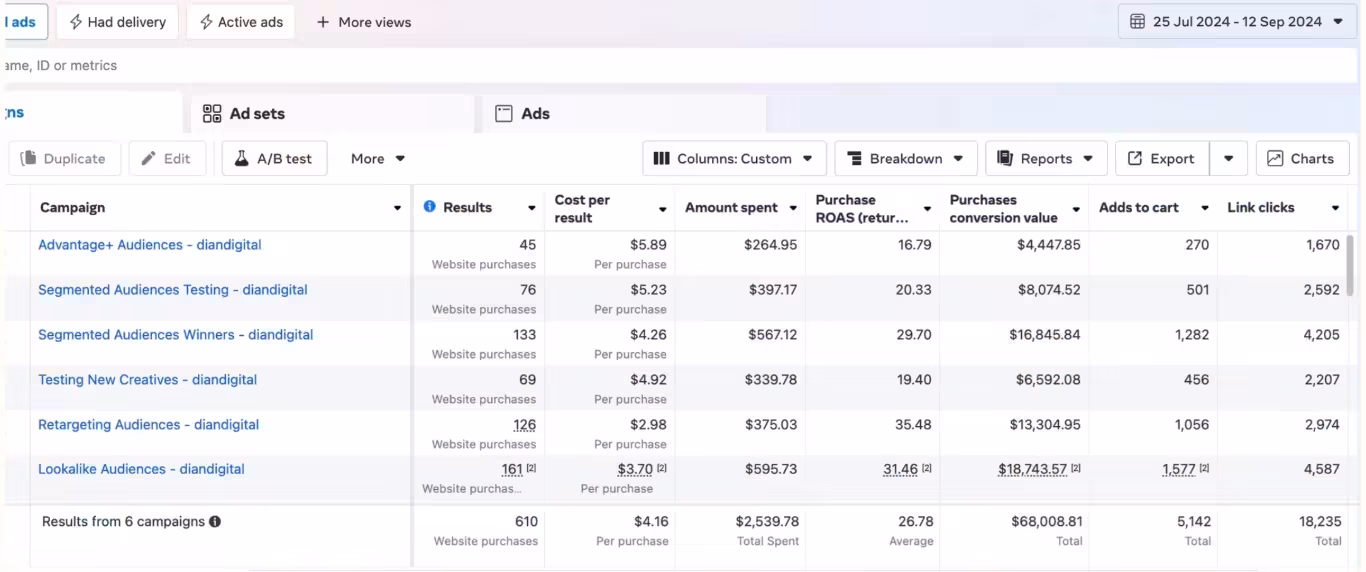The height and width of the screenshot is (572, 1366).
Task: Click the Duplicate copy icon
Action: [28, 158]
